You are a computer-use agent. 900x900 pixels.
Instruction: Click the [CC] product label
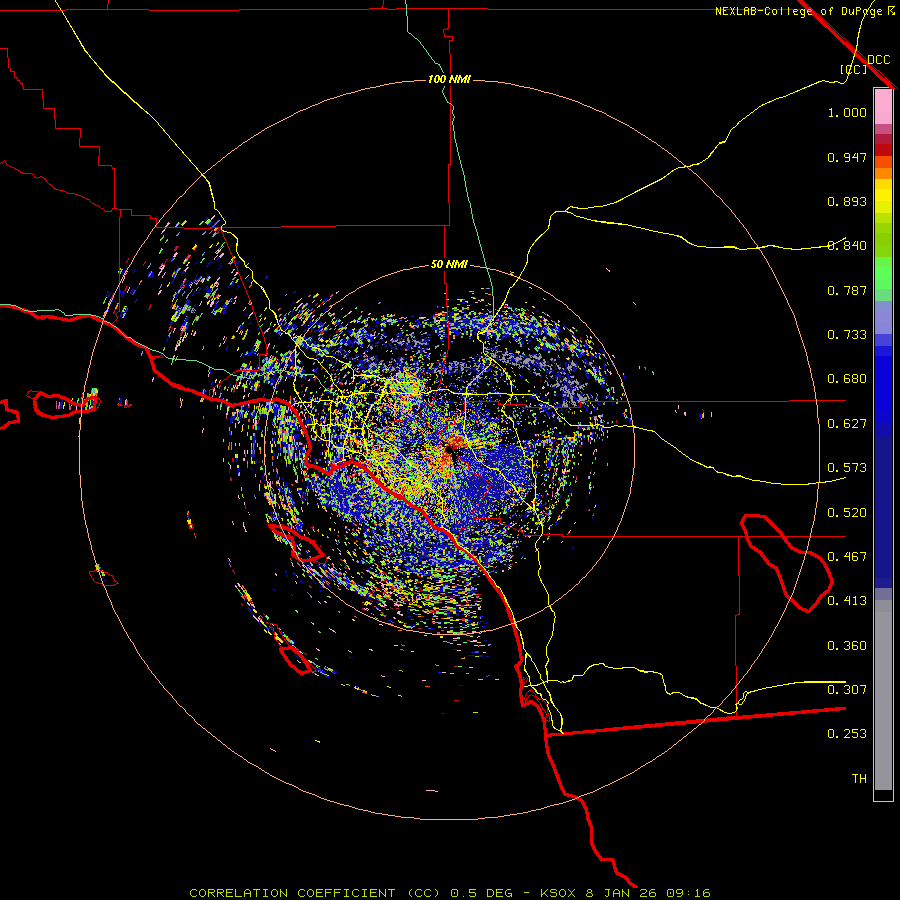tap(853, 69)
